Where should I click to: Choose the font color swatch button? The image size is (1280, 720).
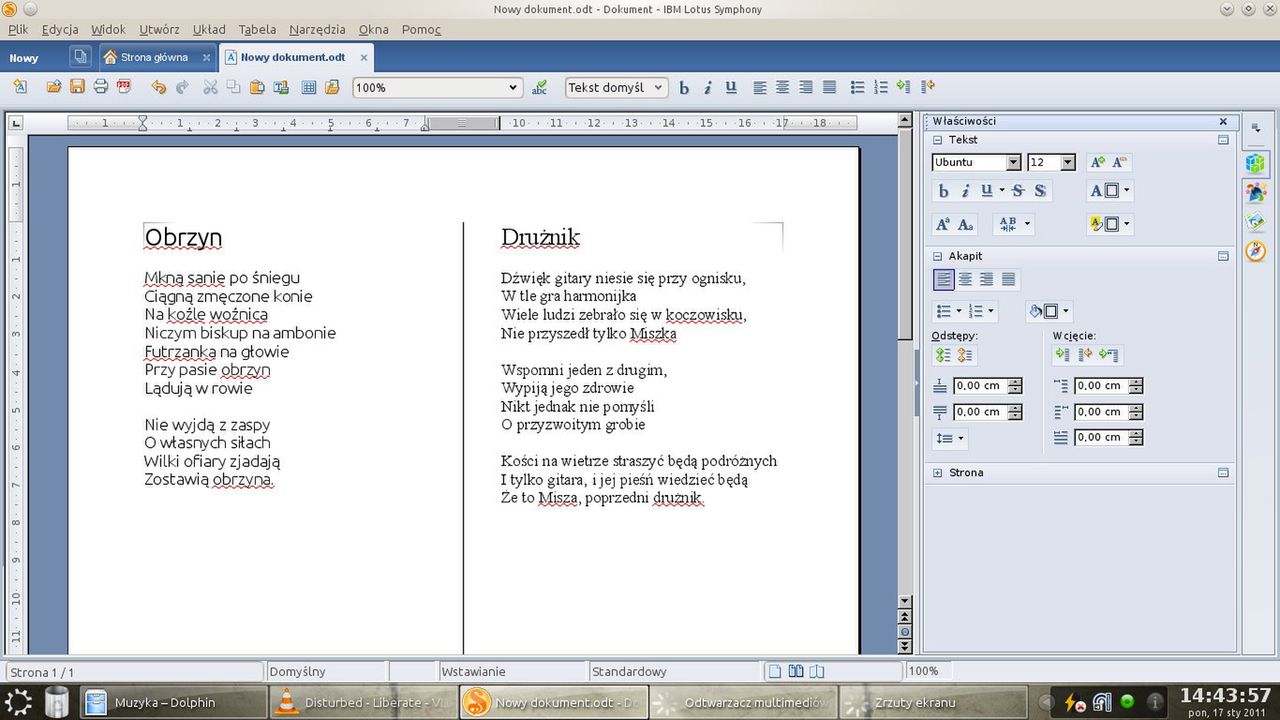point(1110,190)
